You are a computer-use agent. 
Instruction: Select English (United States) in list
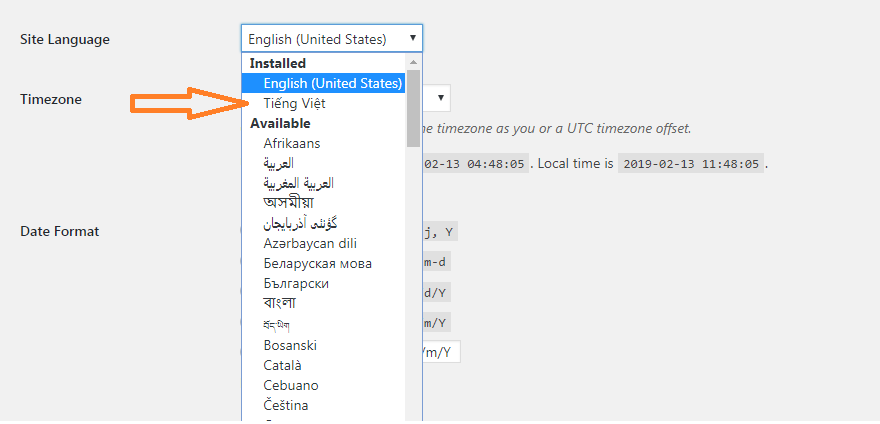click(324, 84)
